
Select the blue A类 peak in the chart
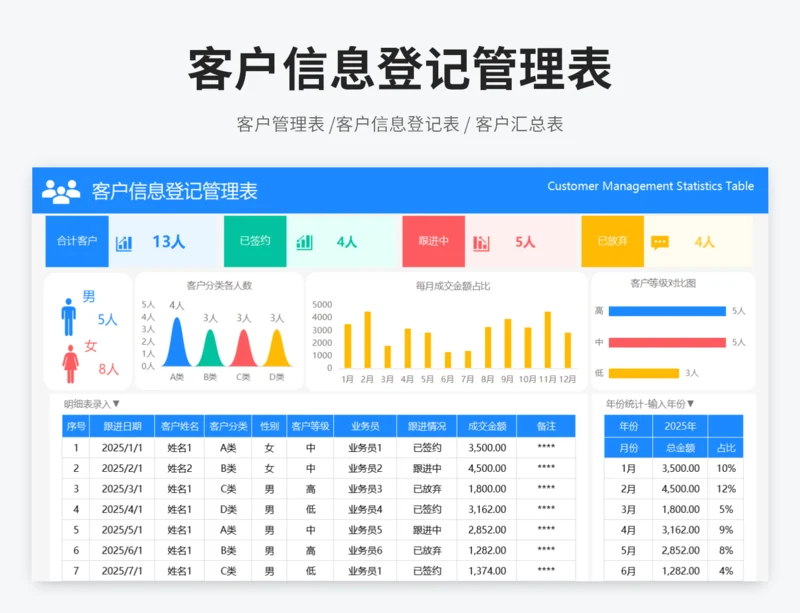[177, 342]
